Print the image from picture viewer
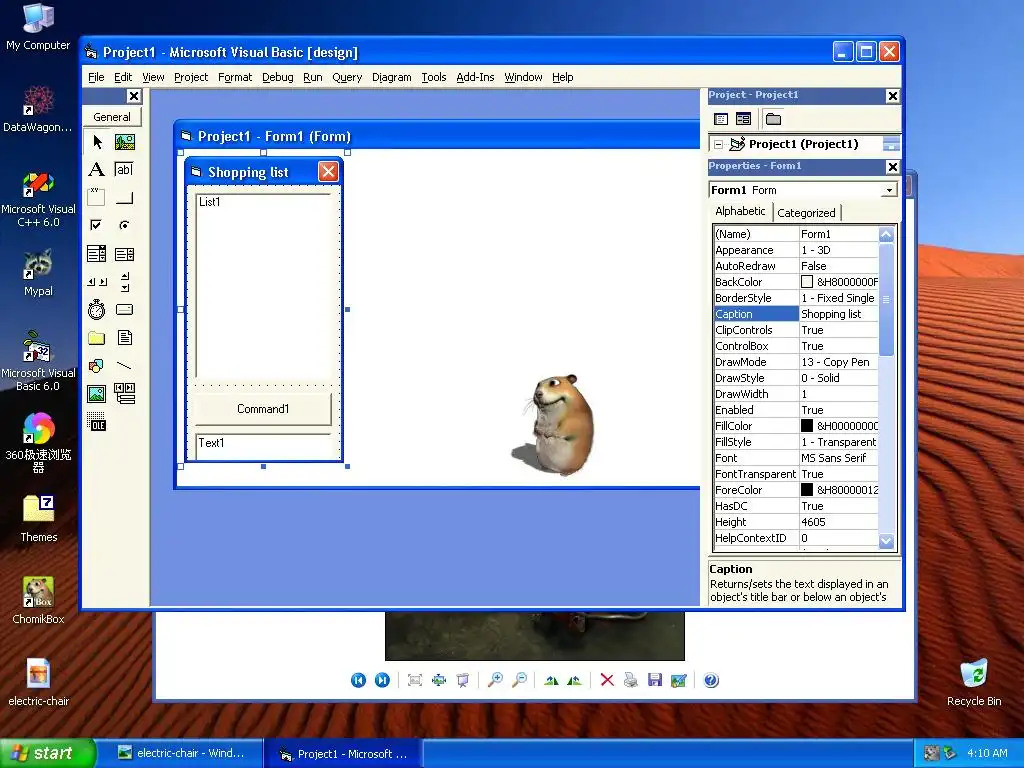 (630, 680)
